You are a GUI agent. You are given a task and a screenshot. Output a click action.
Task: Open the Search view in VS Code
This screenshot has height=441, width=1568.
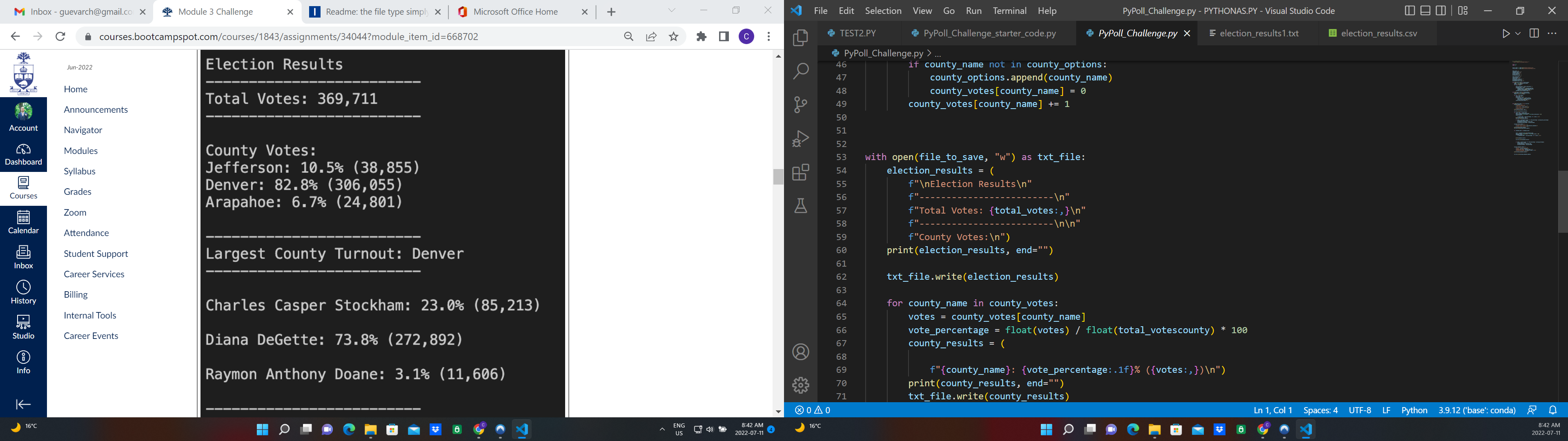point(800,71)
